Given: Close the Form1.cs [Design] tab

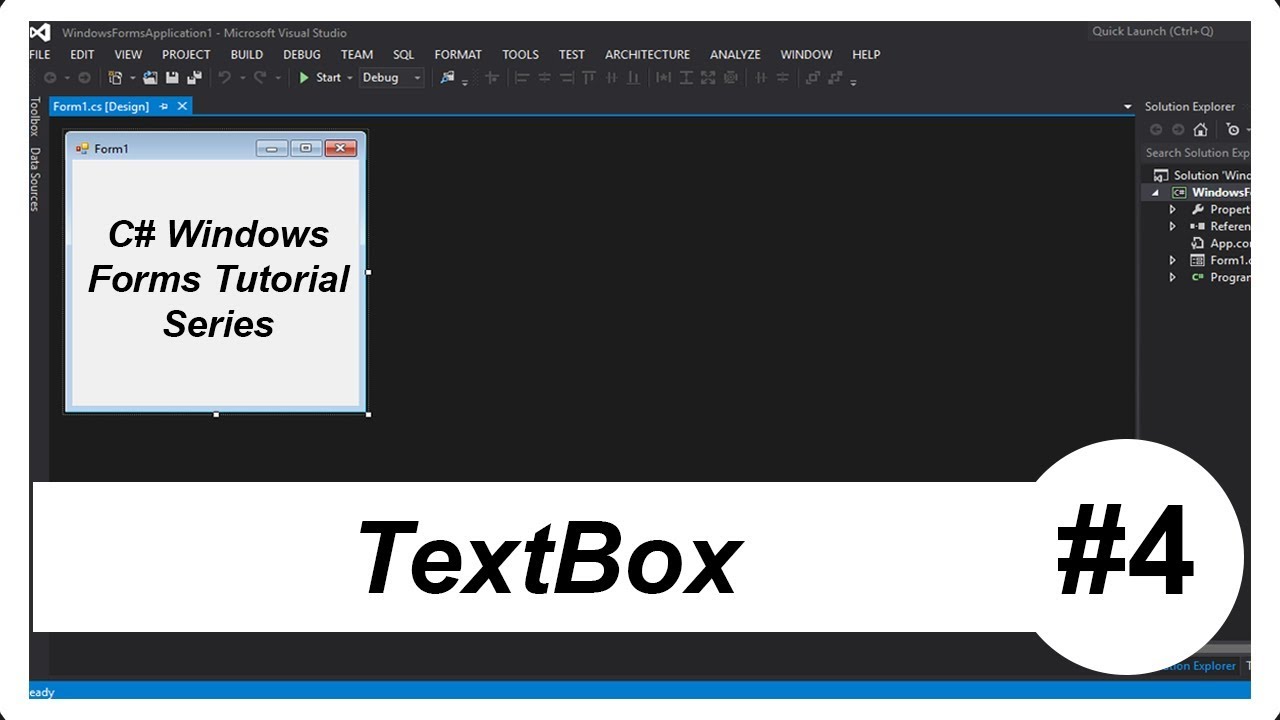Looking at the screenshot, I should pos(182,106).
